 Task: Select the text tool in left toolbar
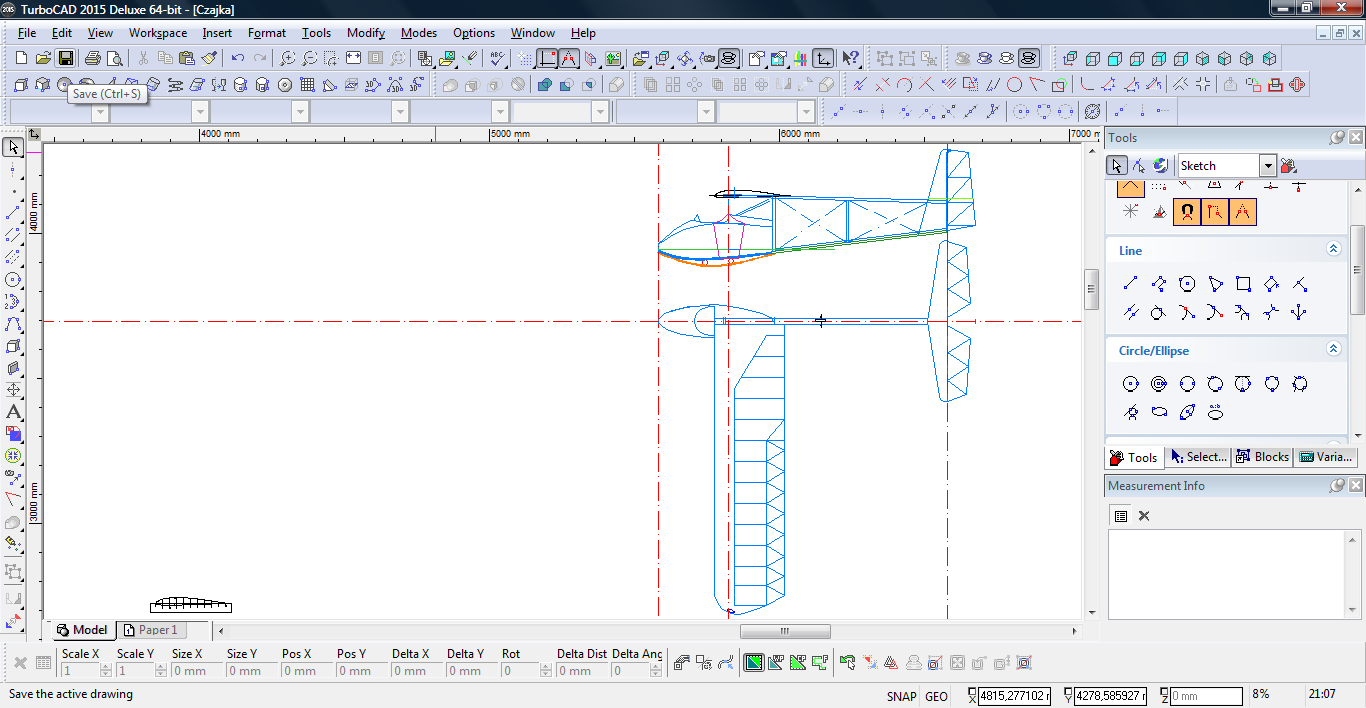click(x=13, y=412)
